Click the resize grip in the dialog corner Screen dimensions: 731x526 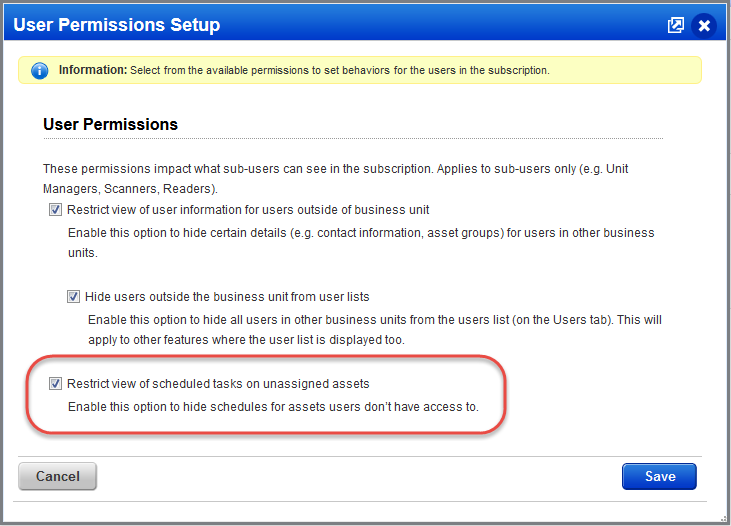click(x=723, y=518)
